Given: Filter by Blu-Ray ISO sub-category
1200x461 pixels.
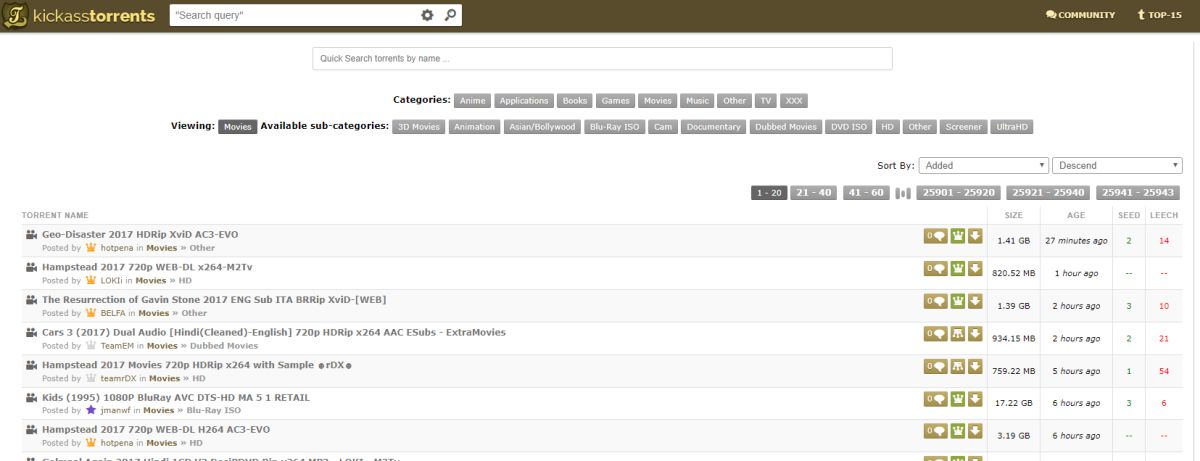Looking at the screenshot, I should (x=614, y=127).
